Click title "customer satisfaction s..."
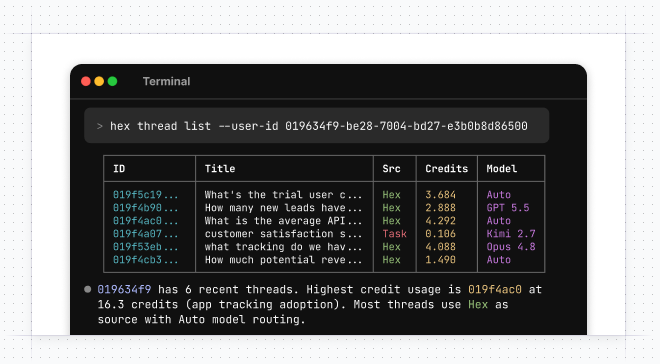 [x=283, y=234]
